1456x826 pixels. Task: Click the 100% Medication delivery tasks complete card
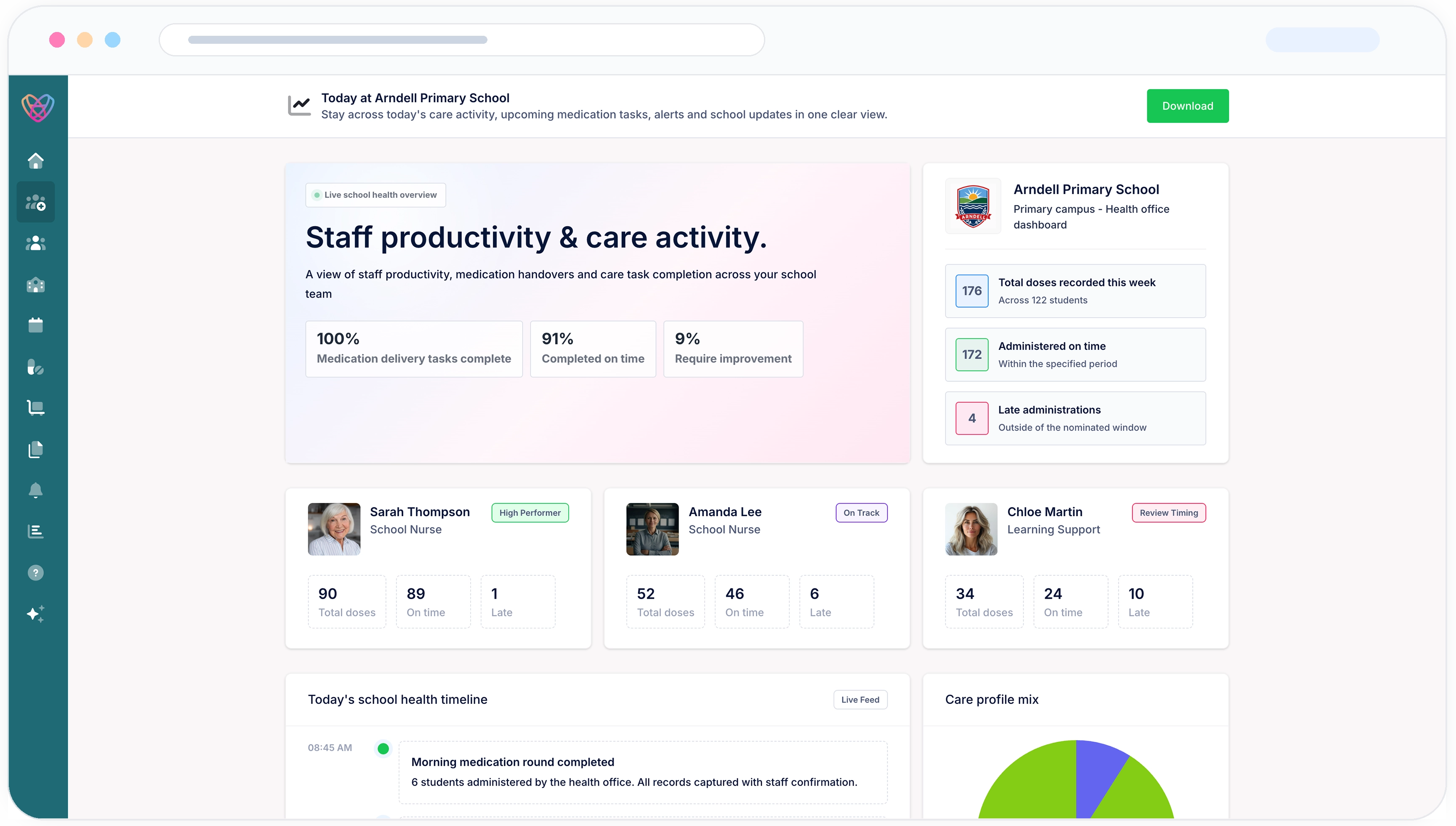point(414,349)
